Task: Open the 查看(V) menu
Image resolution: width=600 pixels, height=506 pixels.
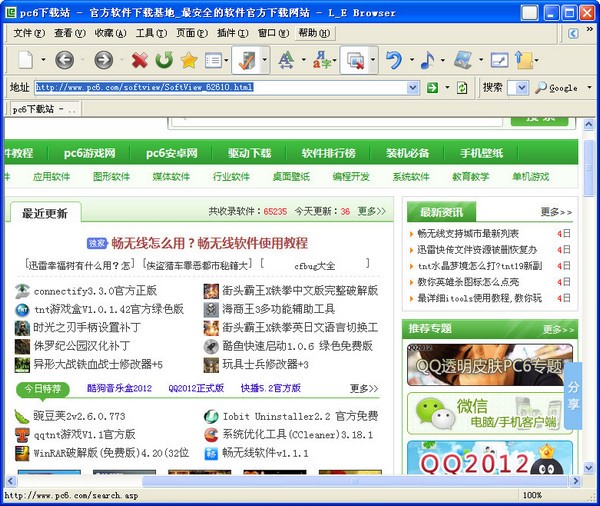Action: [70, 33]
